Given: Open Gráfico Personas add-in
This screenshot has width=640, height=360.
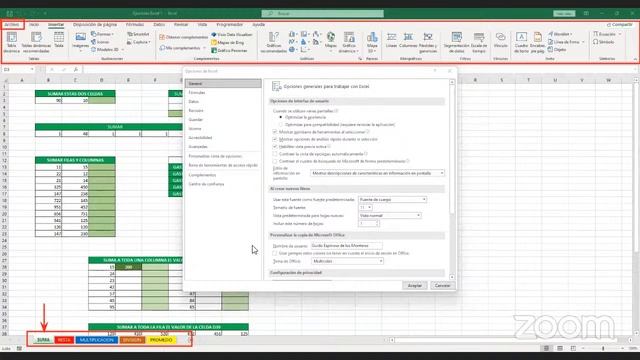Looking at the screenshot, I should (229, 51).
